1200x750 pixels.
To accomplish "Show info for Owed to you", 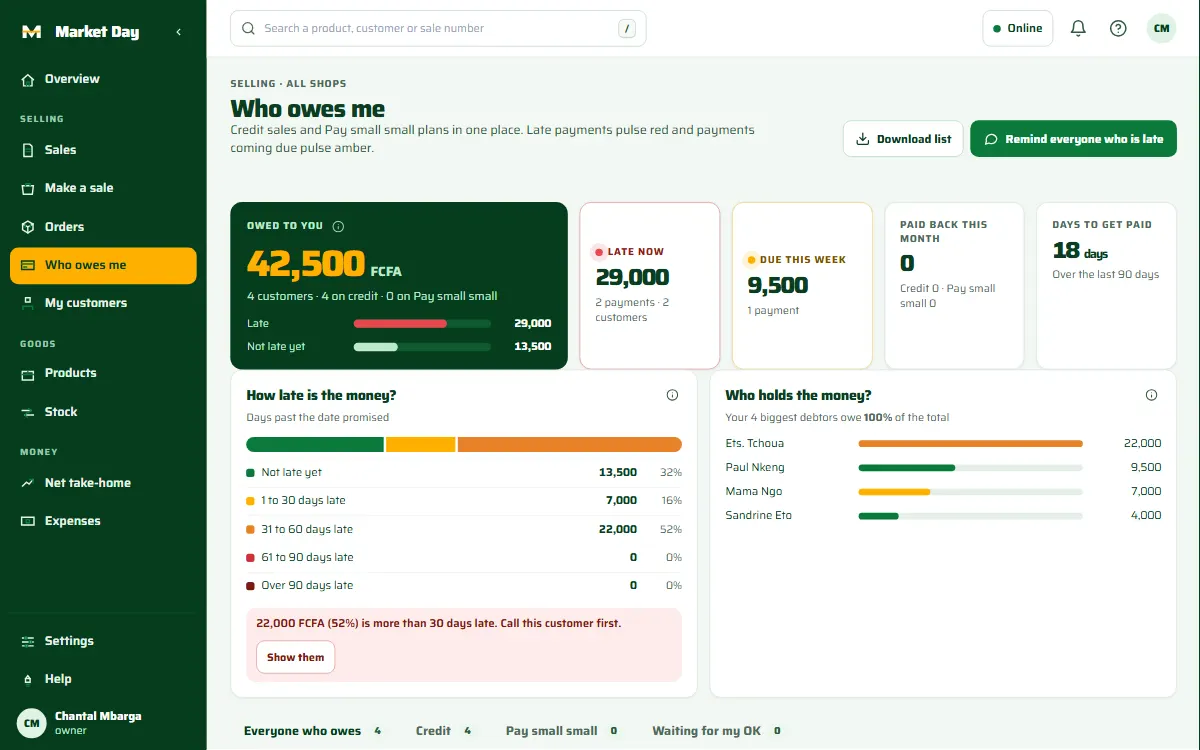I will (x=338, y=226).
